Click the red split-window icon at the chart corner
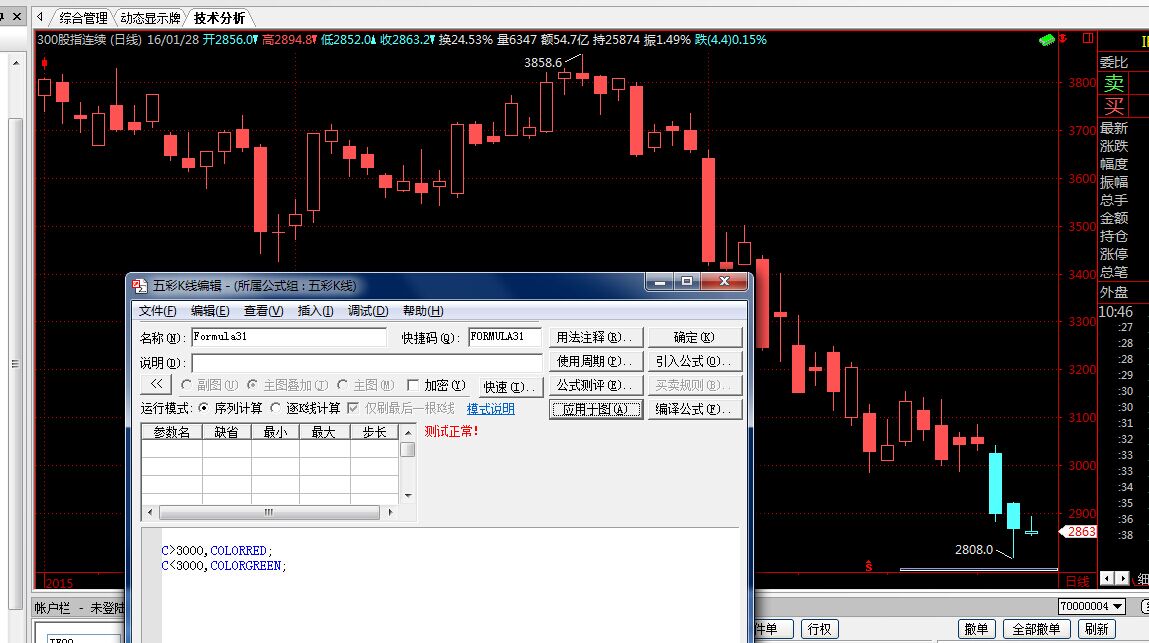The image size is (1149, 643). coord(1088,38)
